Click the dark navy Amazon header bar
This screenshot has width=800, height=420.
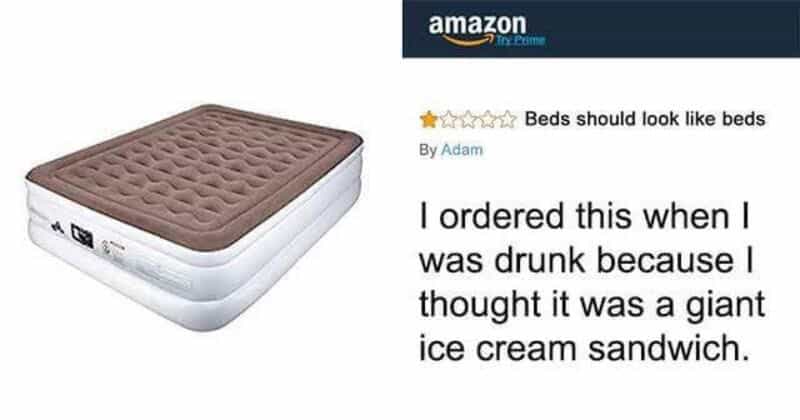point(601,29)
